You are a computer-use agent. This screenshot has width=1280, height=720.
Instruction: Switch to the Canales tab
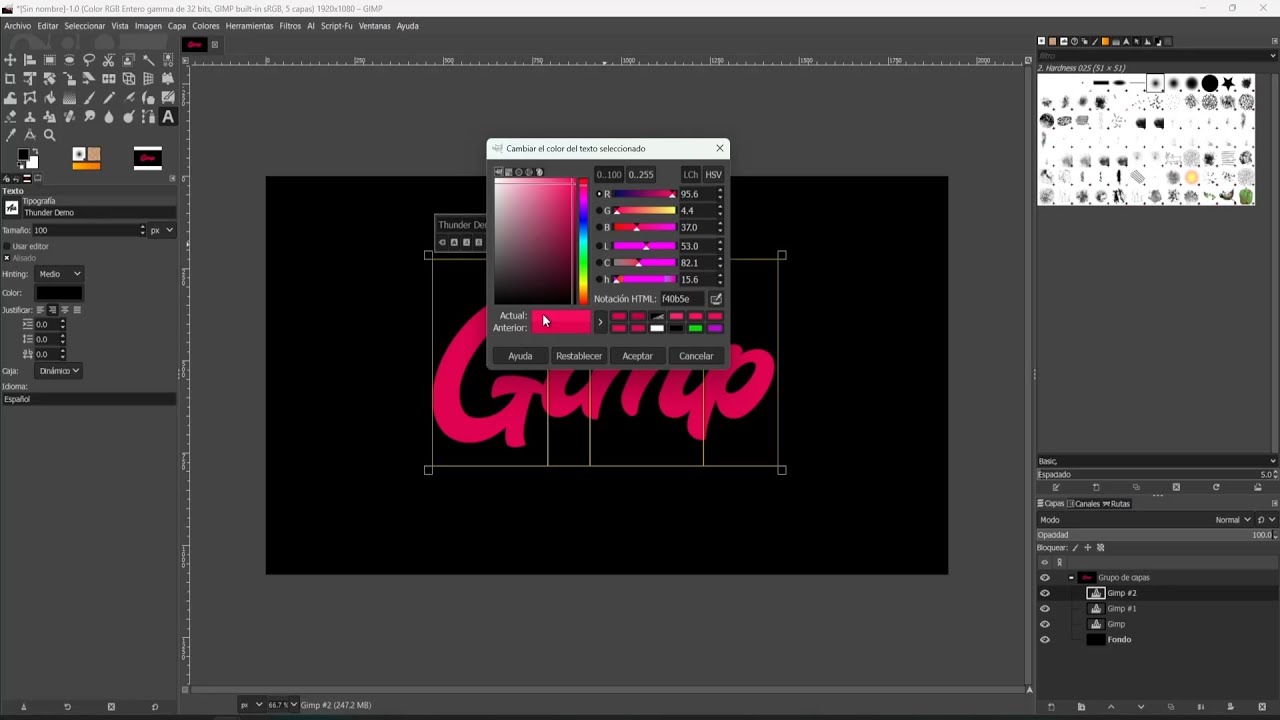[x=1084, y=504]
